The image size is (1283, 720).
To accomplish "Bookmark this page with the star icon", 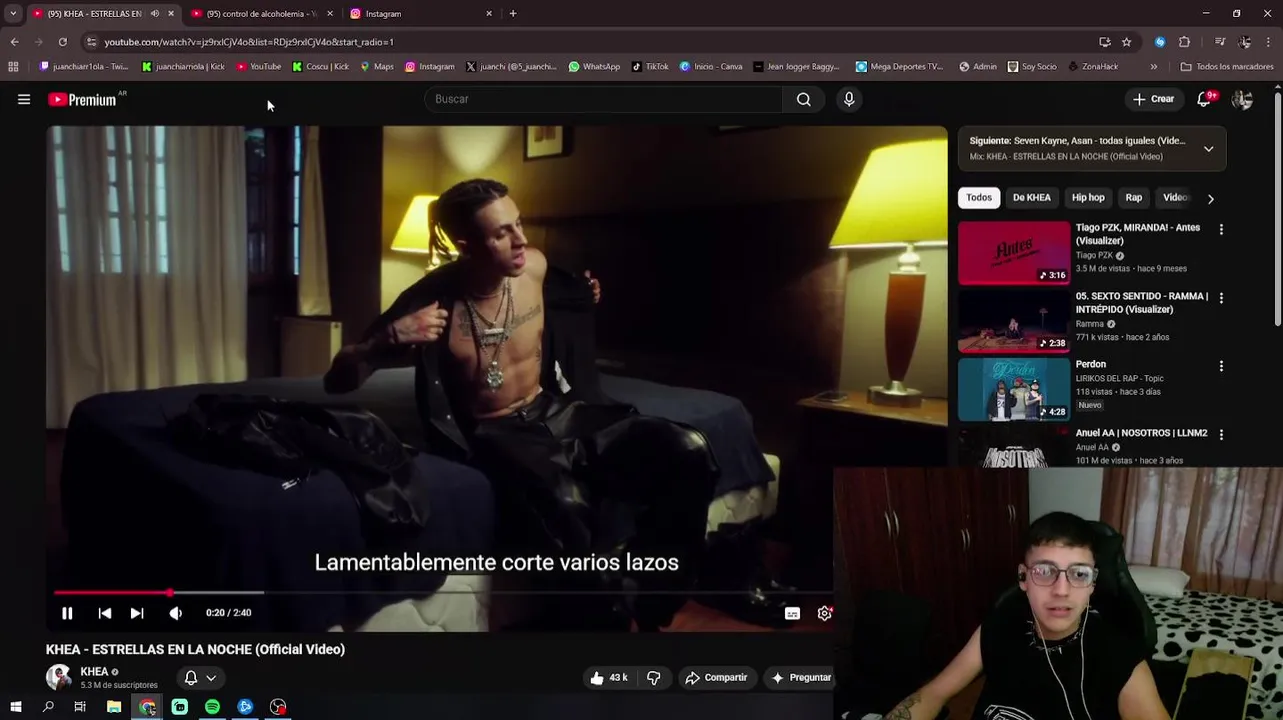I will (x=1126, y=42).
